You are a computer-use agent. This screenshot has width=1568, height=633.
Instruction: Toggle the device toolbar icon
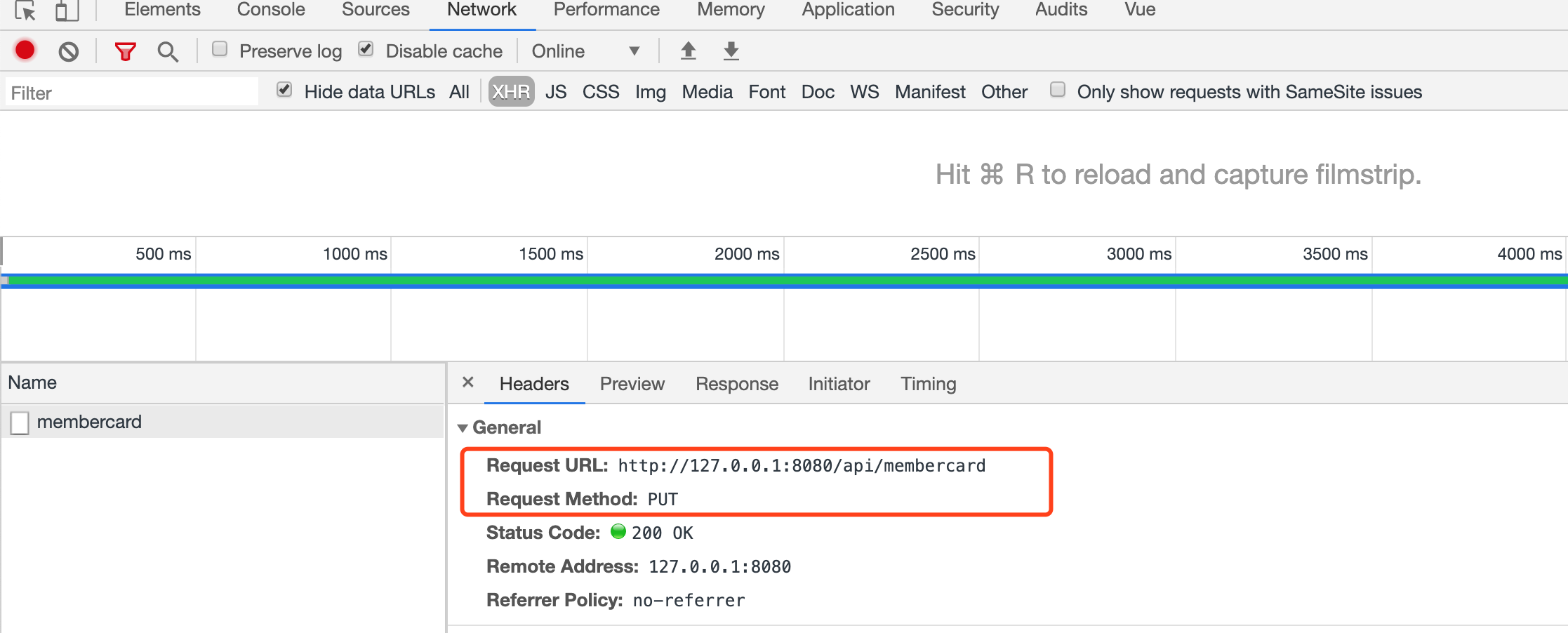[x=67, y=11]
